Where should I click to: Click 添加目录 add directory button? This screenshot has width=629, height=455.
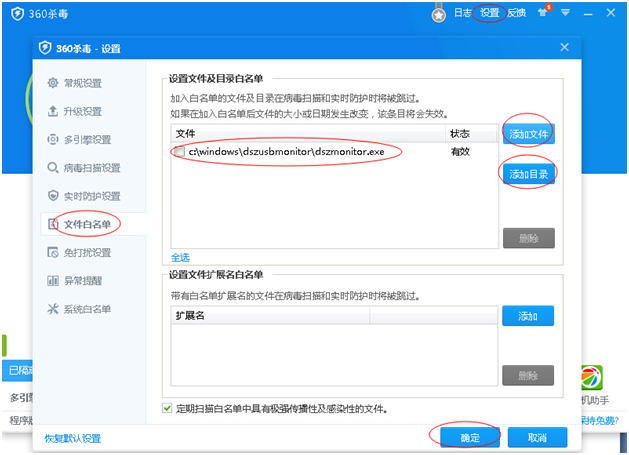pos(528,174)
